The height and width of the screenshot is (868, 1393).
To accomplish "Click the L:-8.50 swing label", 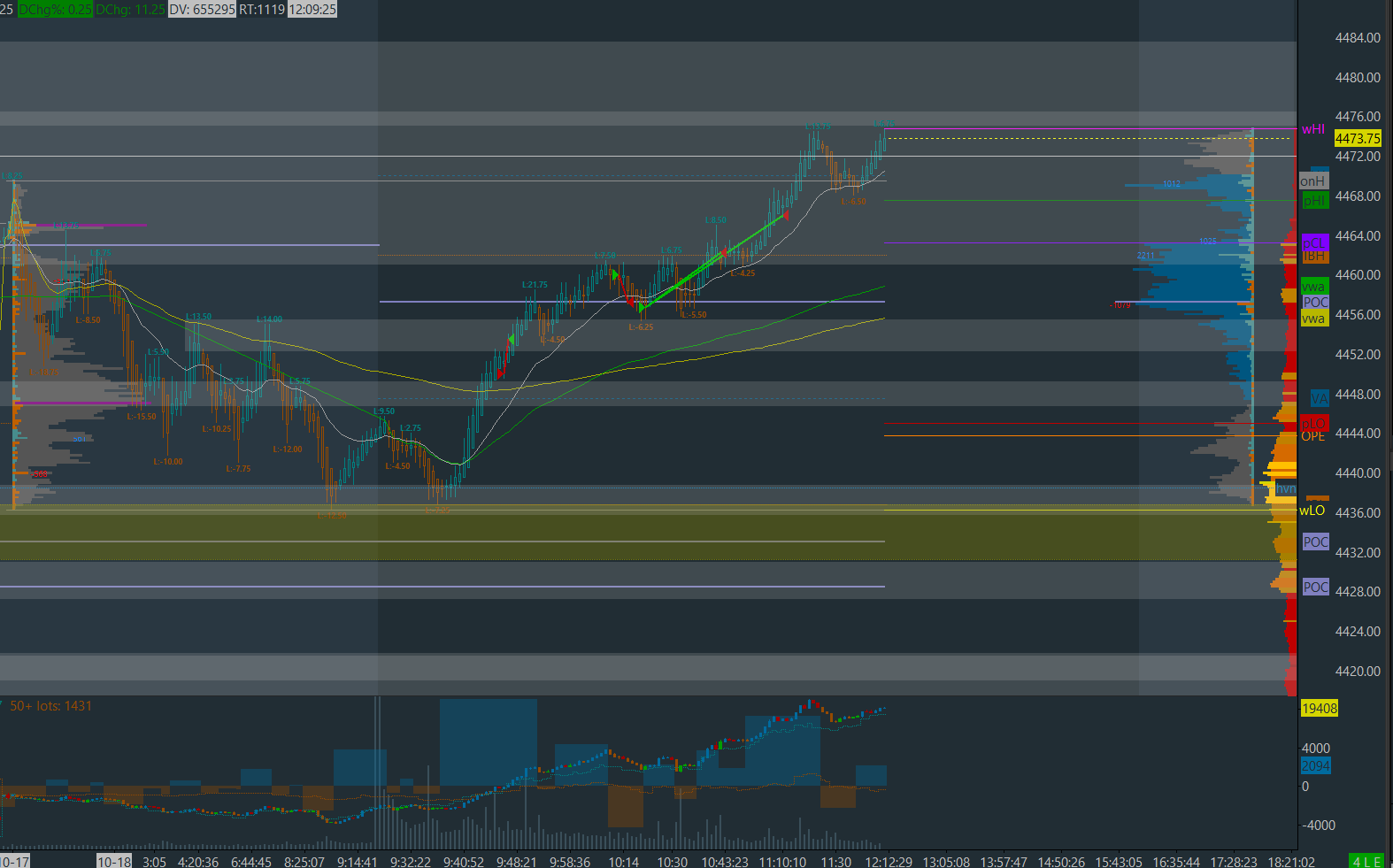I will [88, 320].
